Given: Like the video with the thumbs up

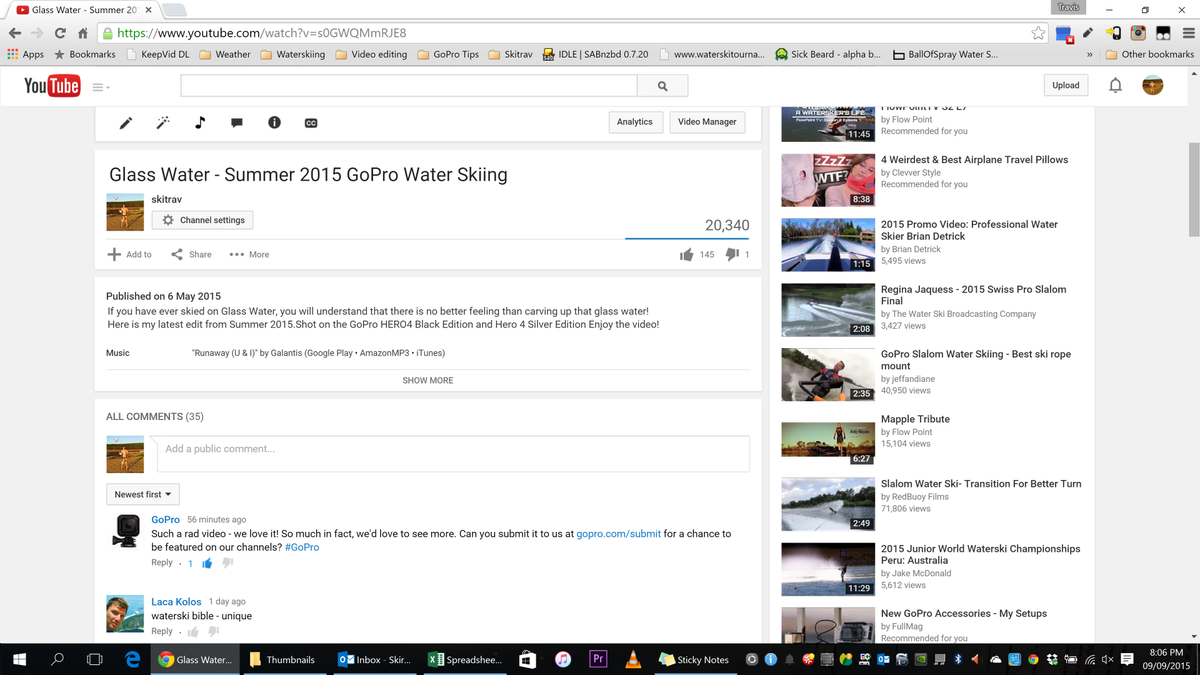Looking at the screenshot, I should [688, 254].
